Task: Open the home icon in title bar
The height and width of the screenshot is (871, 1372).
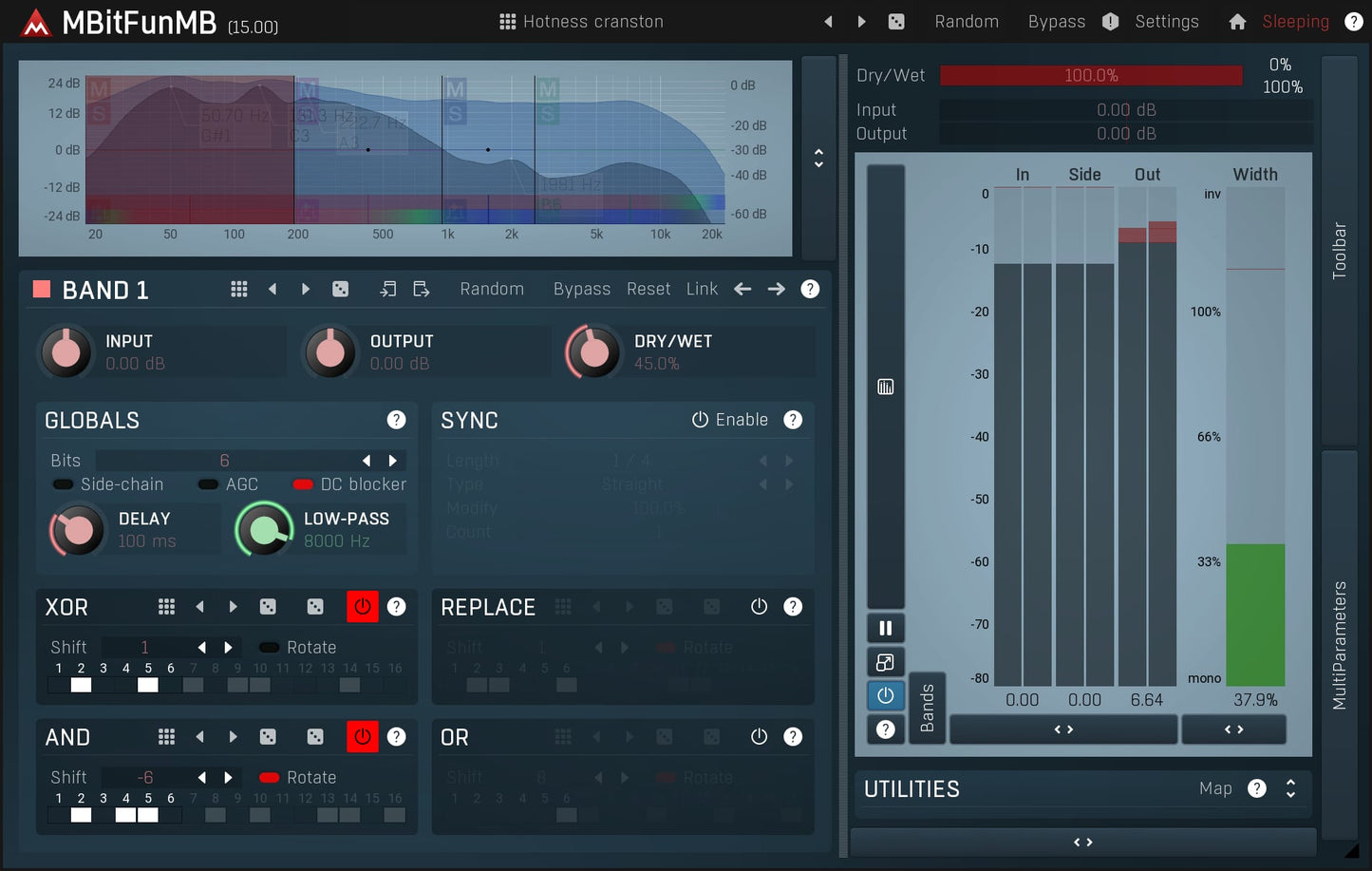Action: (x=1237, y=21)
